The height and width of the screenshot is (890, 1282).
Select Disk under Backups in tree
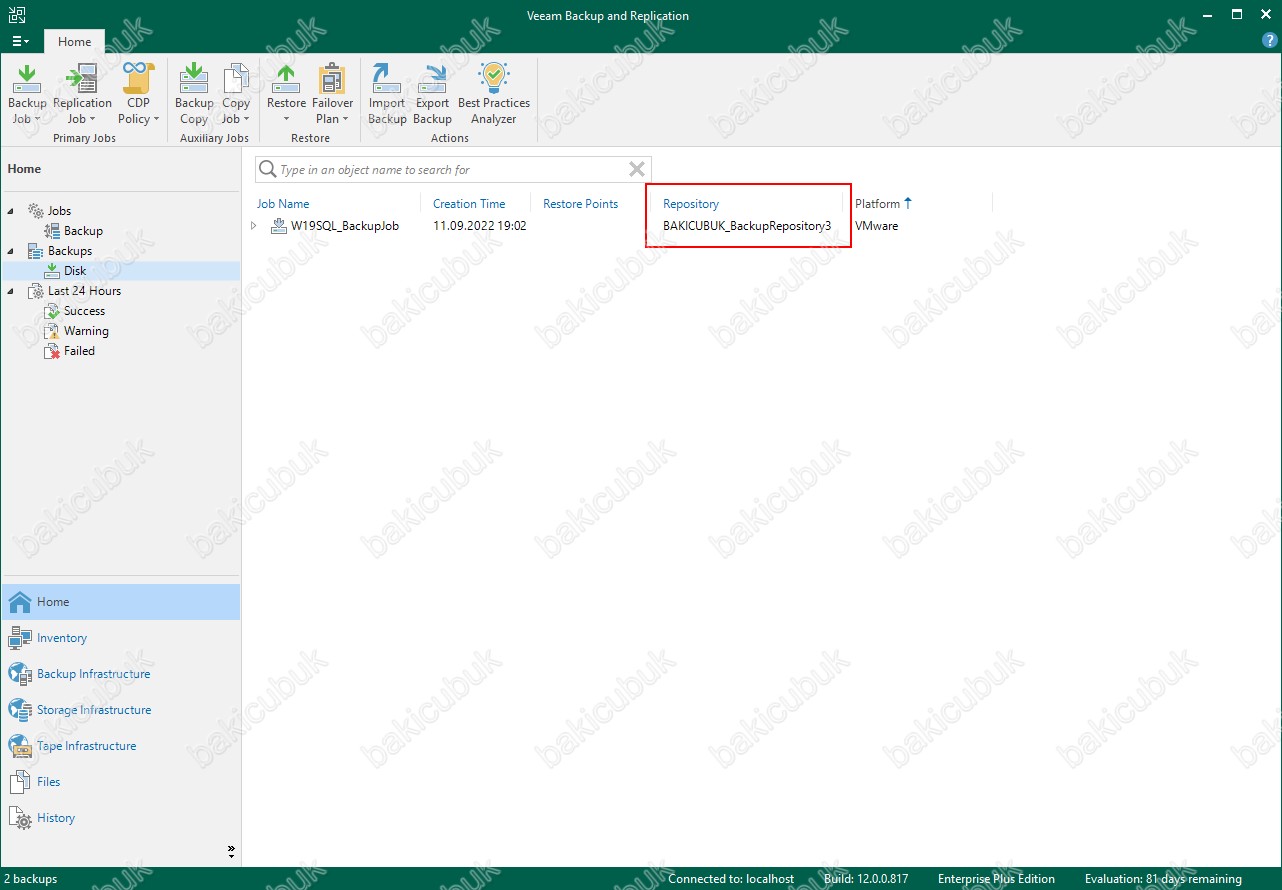pyautogui.click(x=75, y=271)
